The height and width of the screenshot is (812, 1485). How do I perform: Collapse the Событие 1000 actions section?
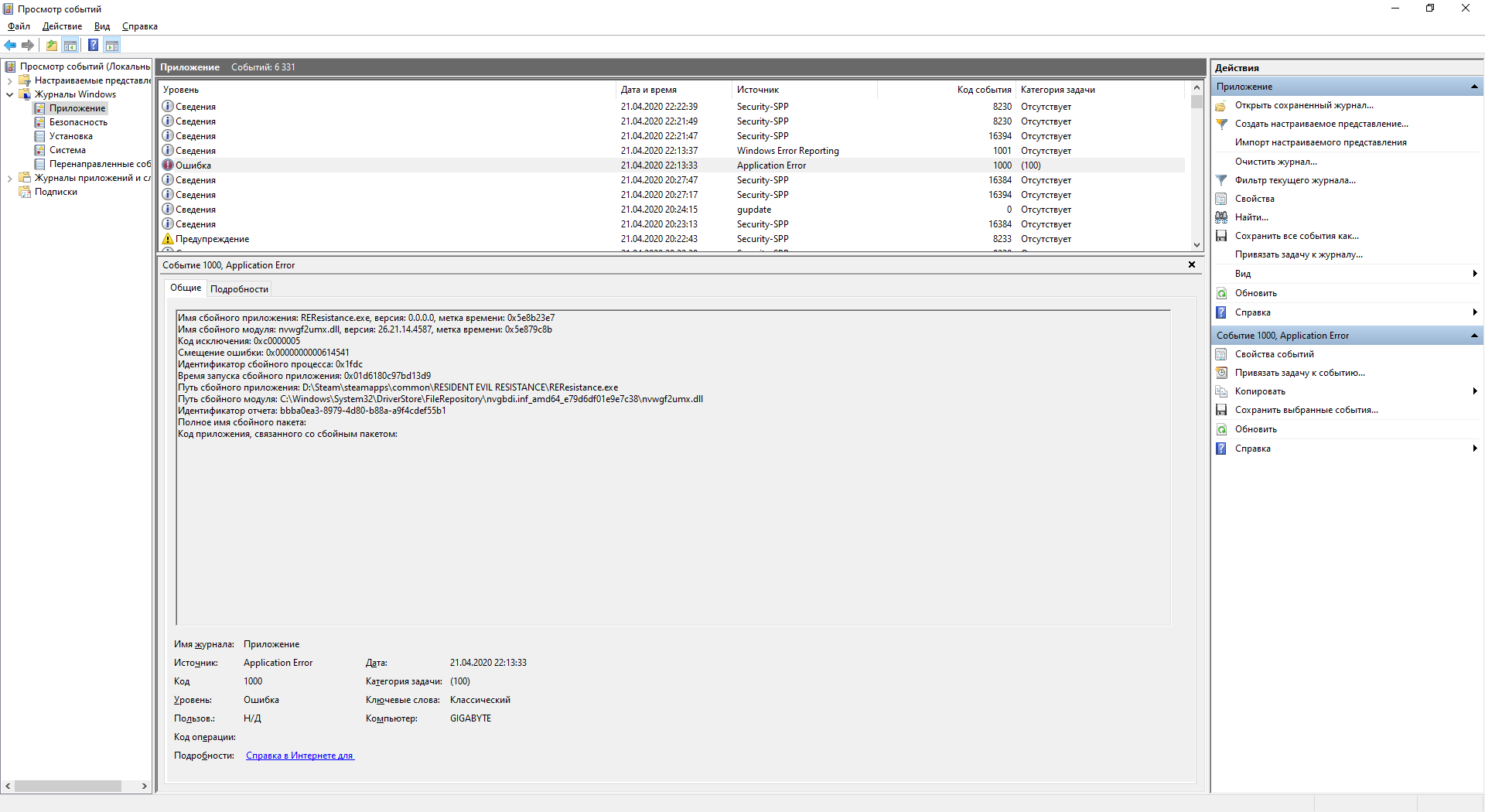click(1474, 336)
